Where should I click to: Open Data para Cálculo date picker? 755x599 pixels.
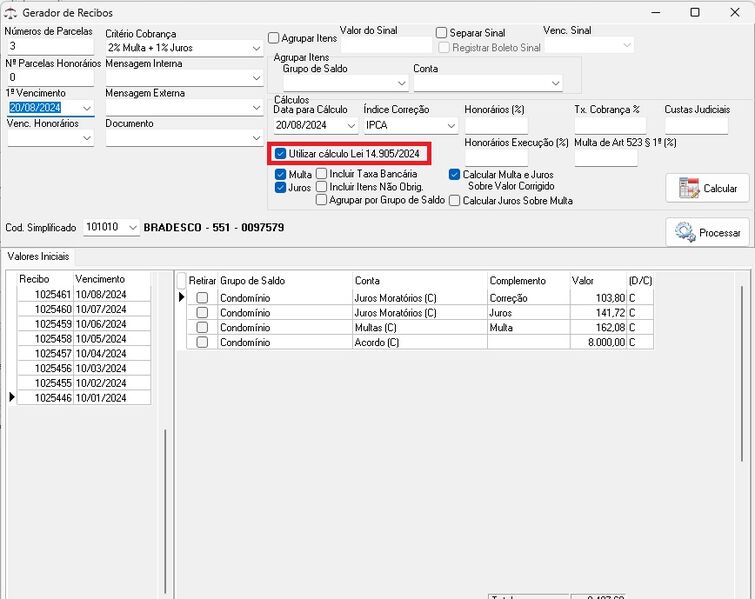coord(350,126)
